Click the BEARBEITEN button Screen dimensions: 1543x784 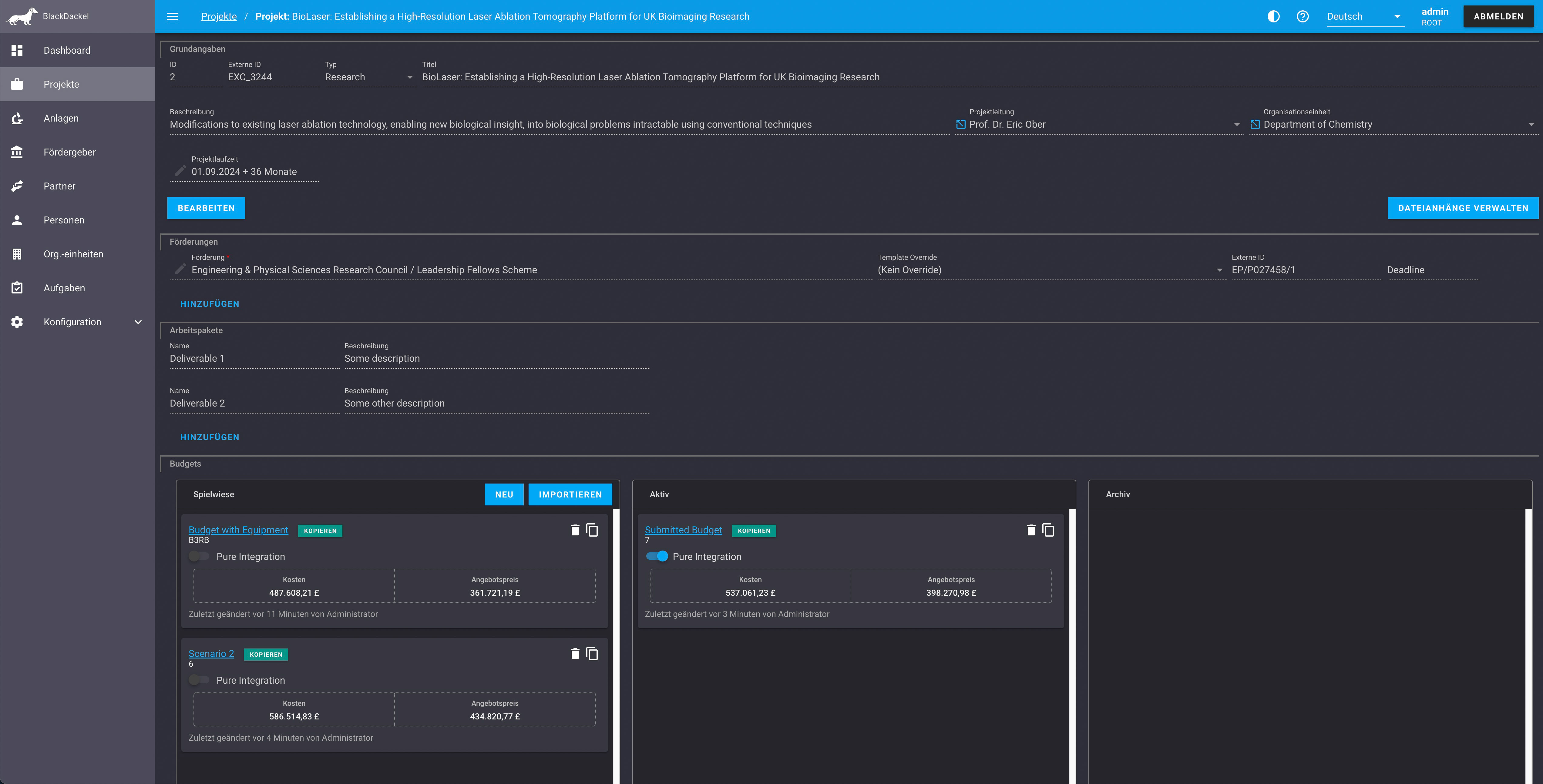206,208
